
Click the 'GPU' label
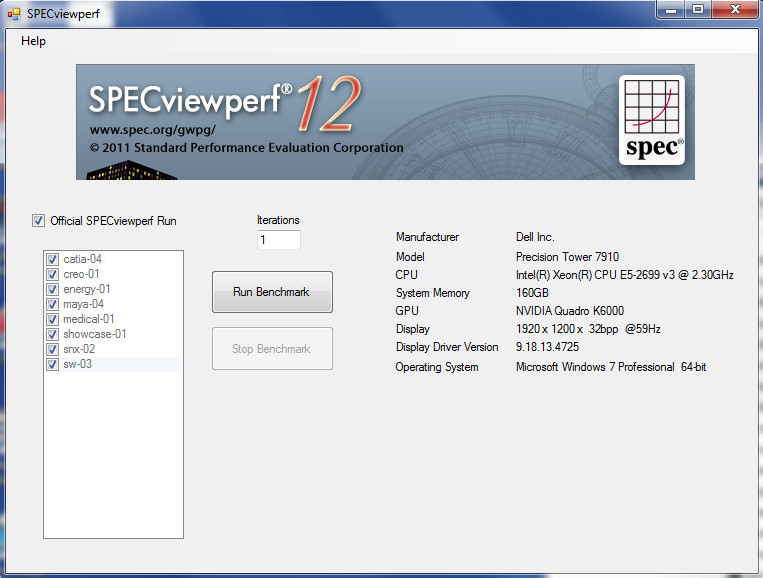click(407, 311)
